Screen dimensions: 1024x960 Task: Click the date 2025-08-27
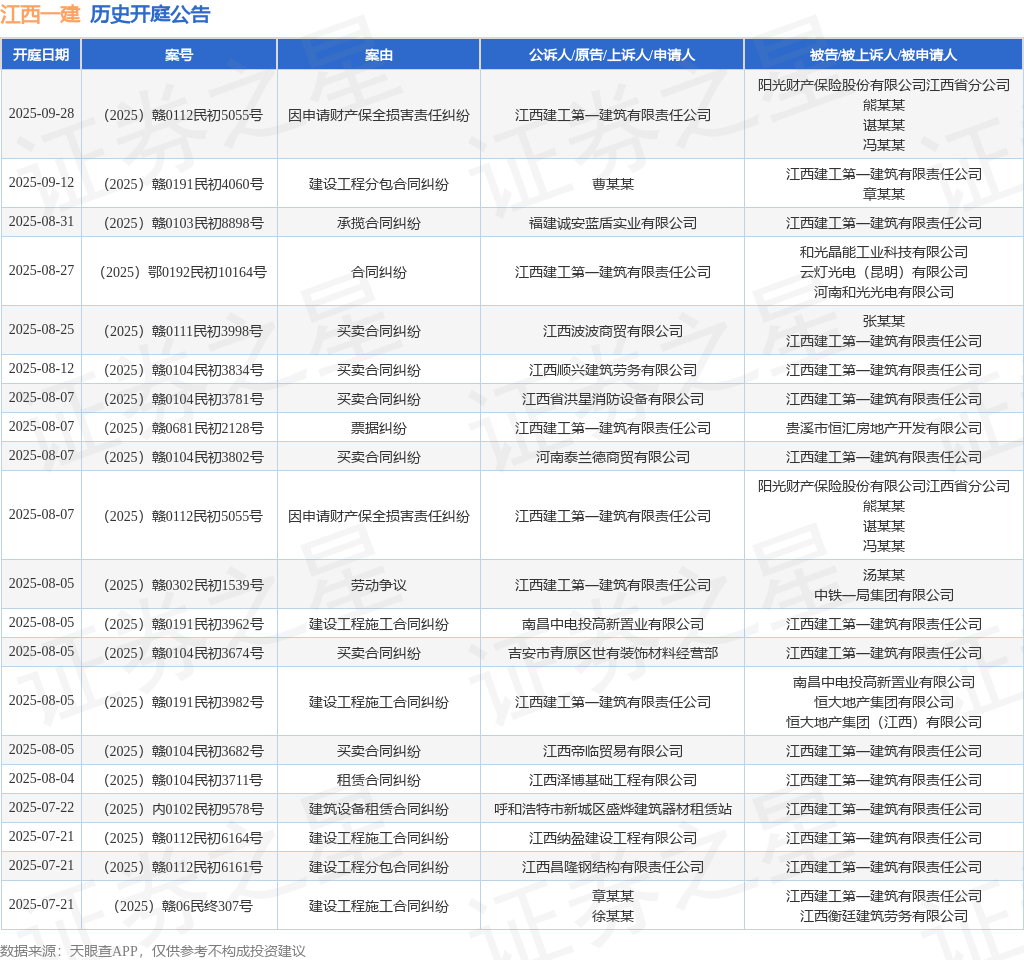click(x=41, y=271)
